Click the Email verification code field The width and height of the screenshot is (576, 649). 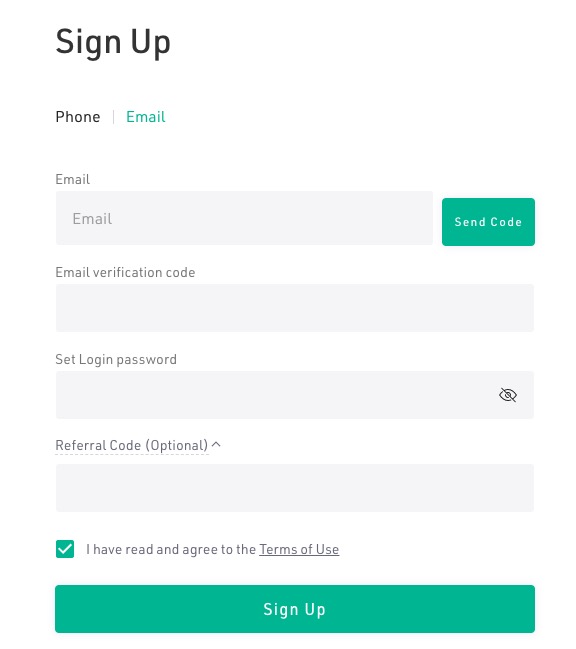(x=295, y=308)
